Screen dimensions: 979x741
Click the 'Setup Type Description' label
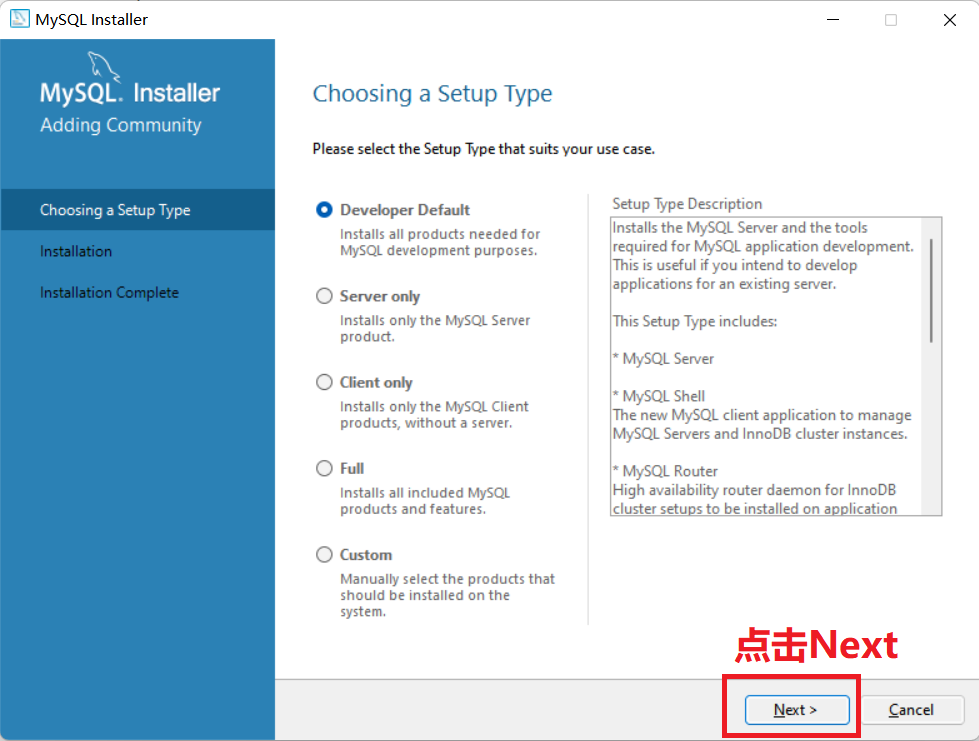point(687,204)
